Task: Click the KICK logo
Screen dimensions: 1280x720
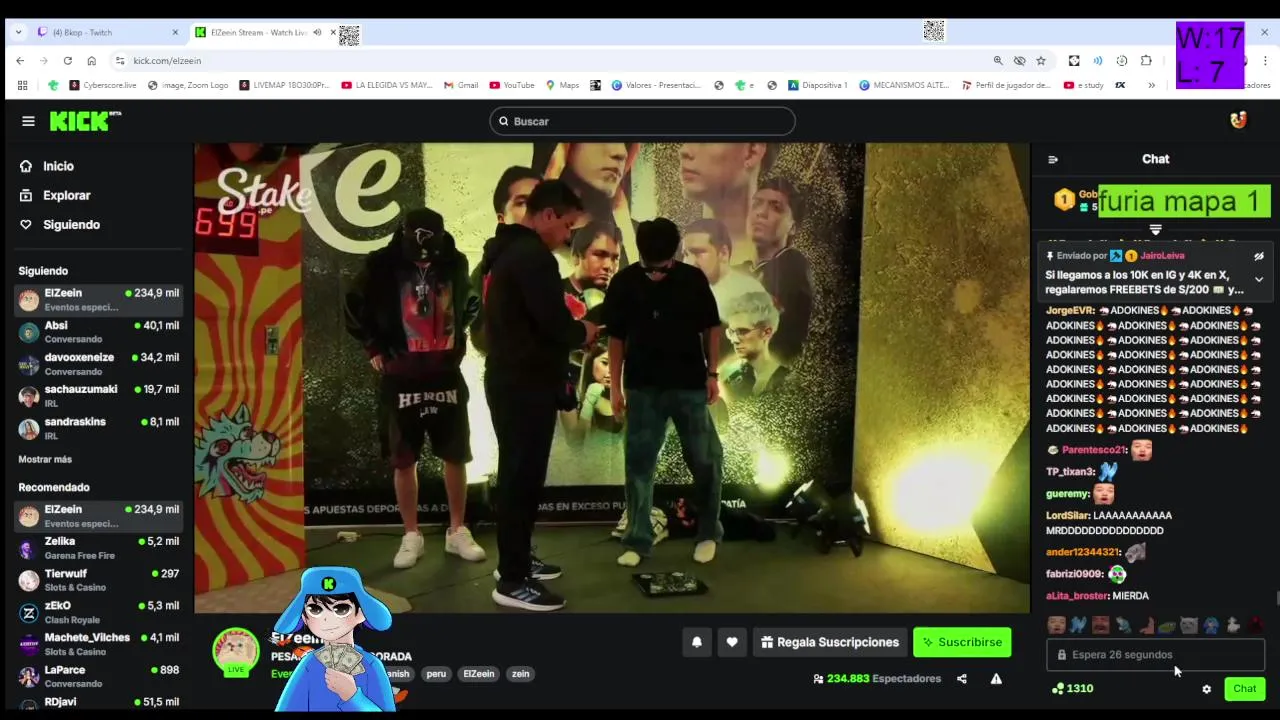Action: (85, 121)
